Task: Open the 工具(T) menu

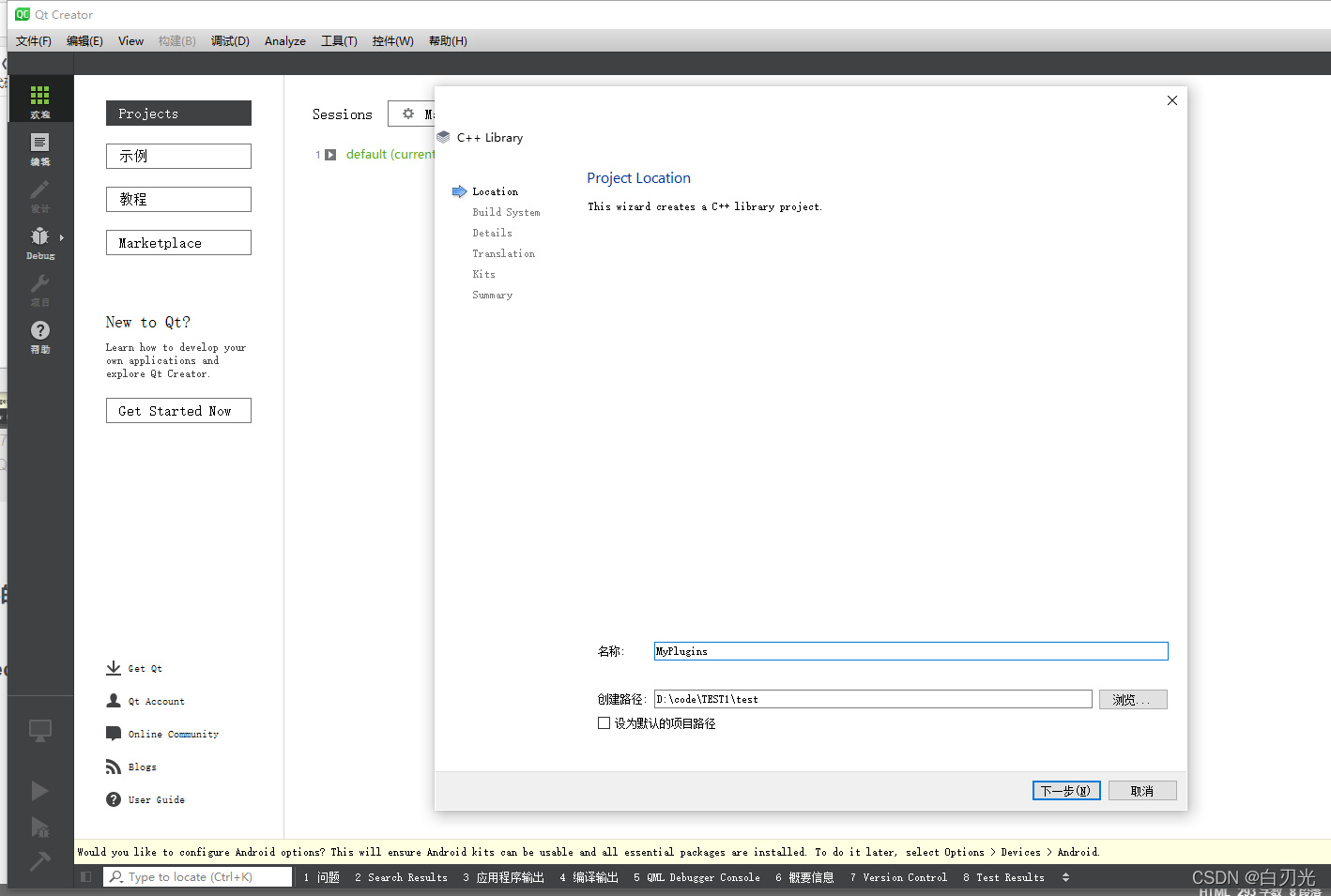Action: pyautogui.click(x=339, y=41)
